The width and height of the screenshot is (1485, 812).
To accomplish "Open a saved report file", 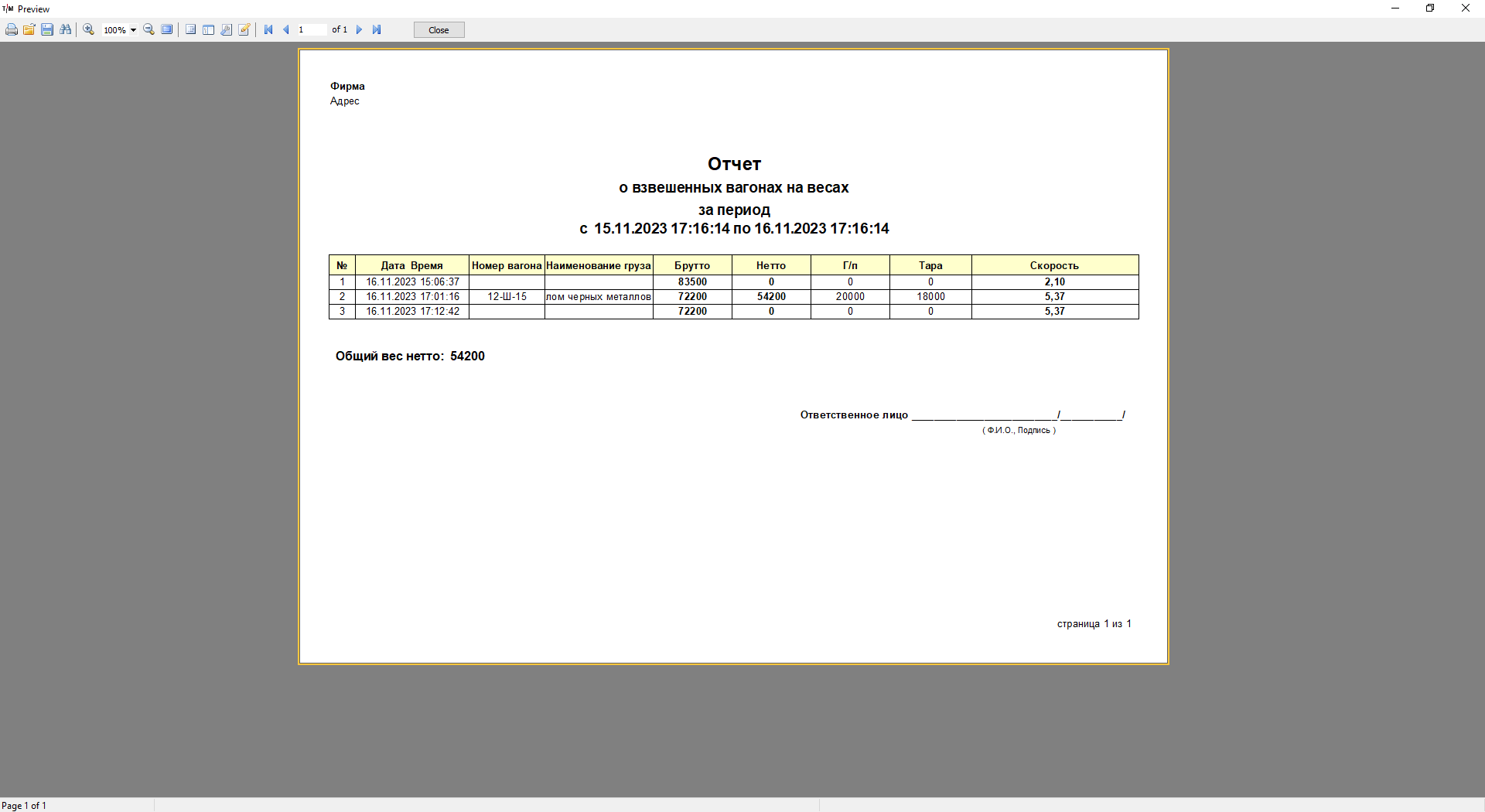I will pyautogui.click(x=29, y=30).
